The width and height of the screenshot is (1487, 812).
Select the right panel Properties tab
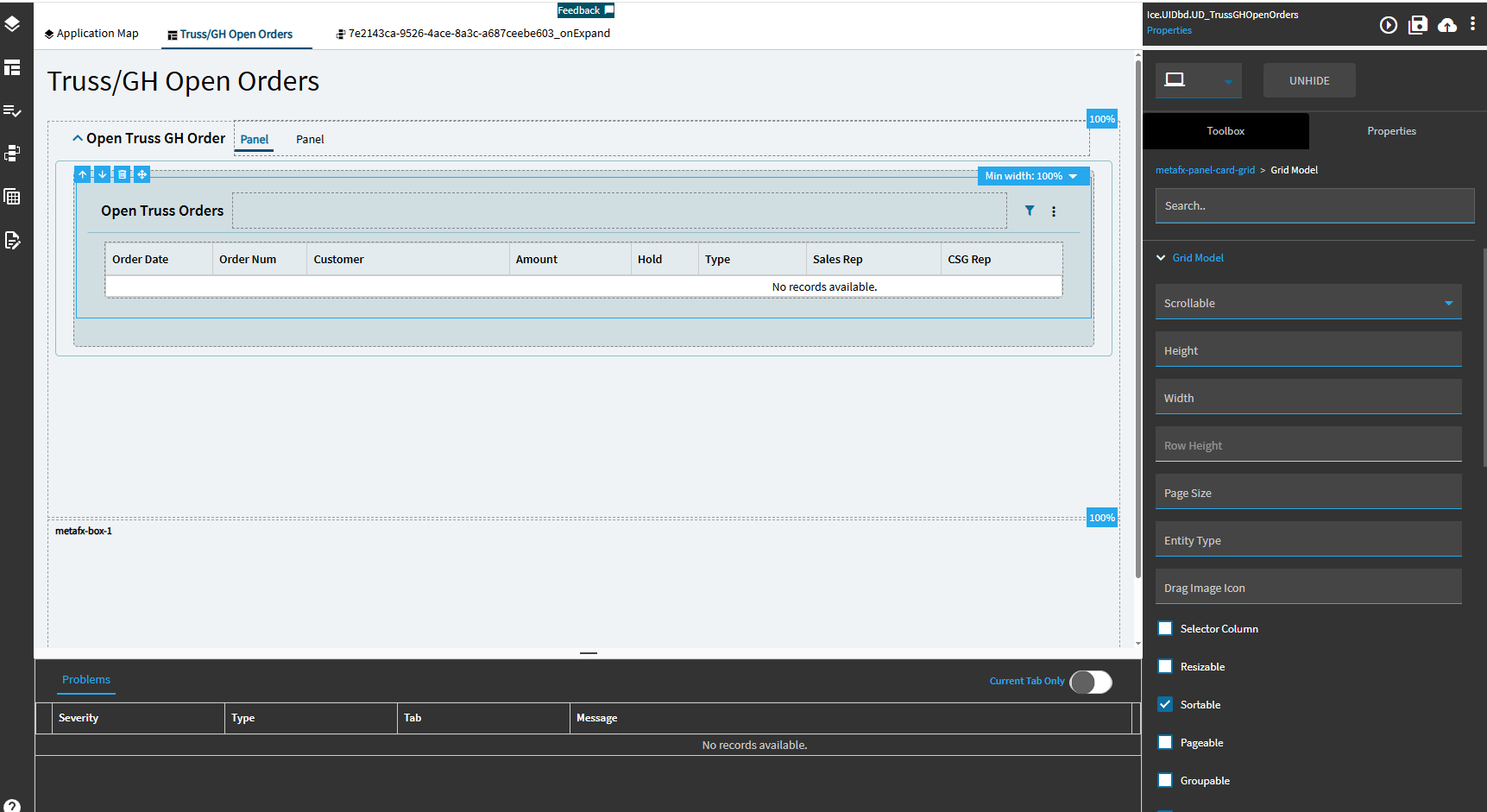pyautogui.click(x=1391, y=131)
